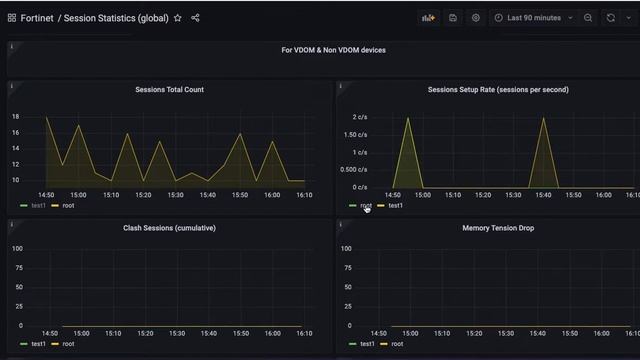Toggle test1 series in Sessions Setup Rate legend
The width and height of the screenshot is (640, 360).
395,206
